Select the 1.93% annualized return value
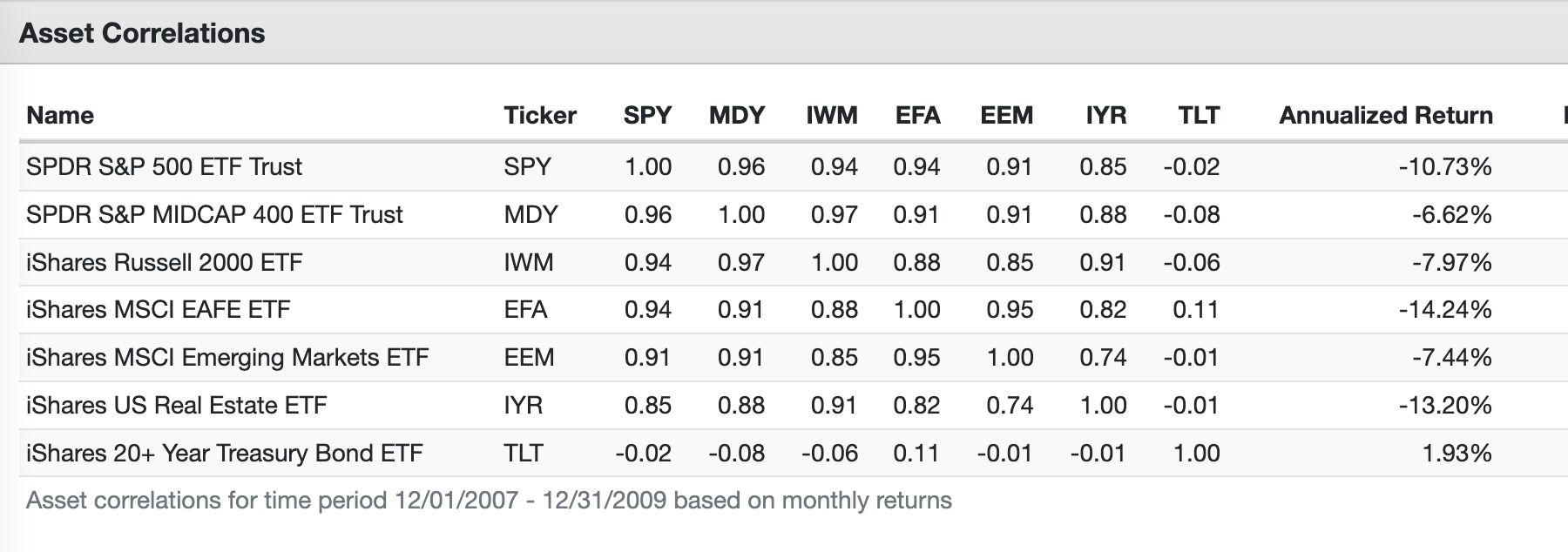Screen dimensions: 1568x552 tap(1456, 454)
